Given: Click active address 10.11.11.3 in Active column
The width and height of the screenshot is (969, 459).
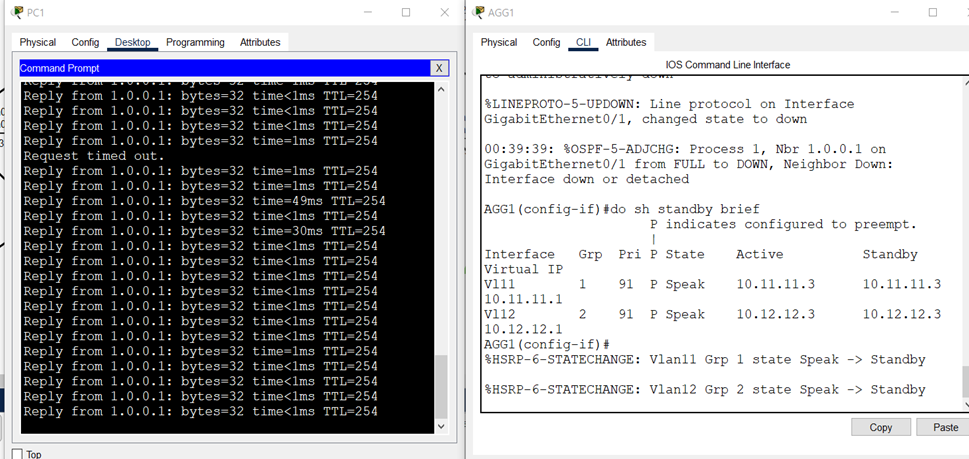Looking at the screenshot, I should pos(776,284).
